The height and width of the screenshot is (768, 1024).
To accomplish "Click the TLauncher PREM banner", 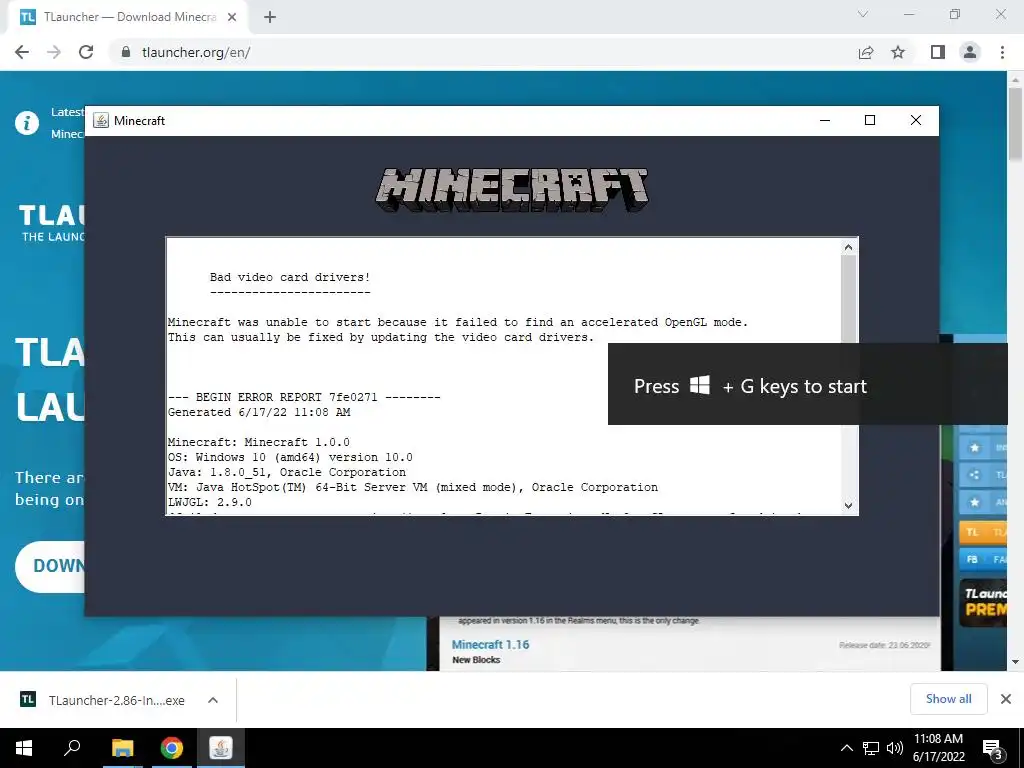I will tap(982, 603).
